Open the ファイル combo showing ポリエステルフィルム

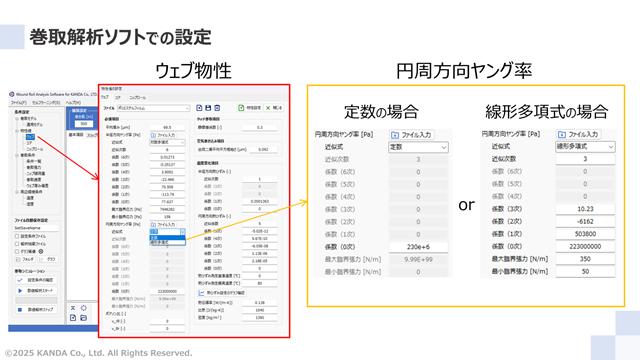coord(153,108)
